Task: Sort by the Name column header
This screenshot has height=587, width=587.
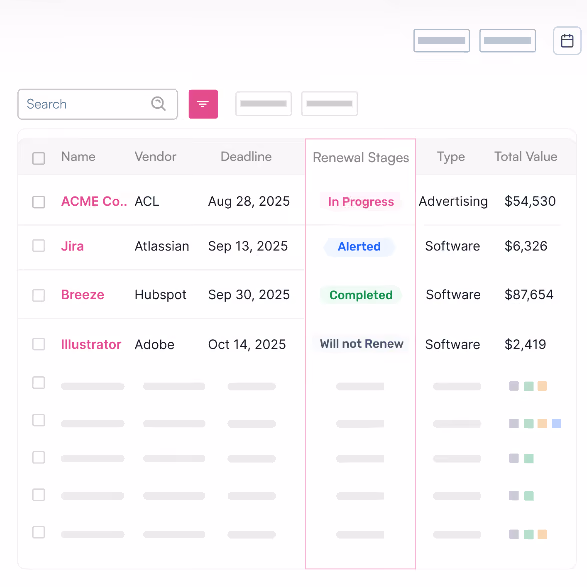Action: click(x=78, y=156)
